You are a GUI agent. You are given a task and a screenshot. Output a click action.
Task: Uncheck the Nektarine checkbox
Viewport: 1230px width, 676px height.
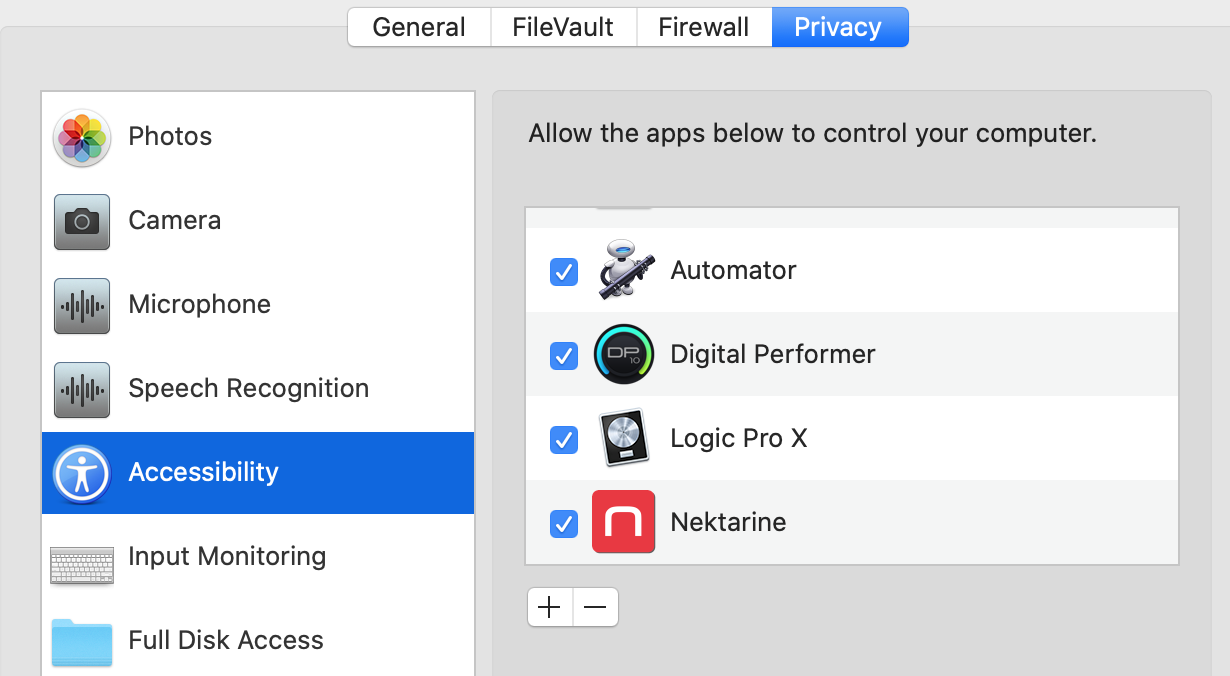[564, 523]
